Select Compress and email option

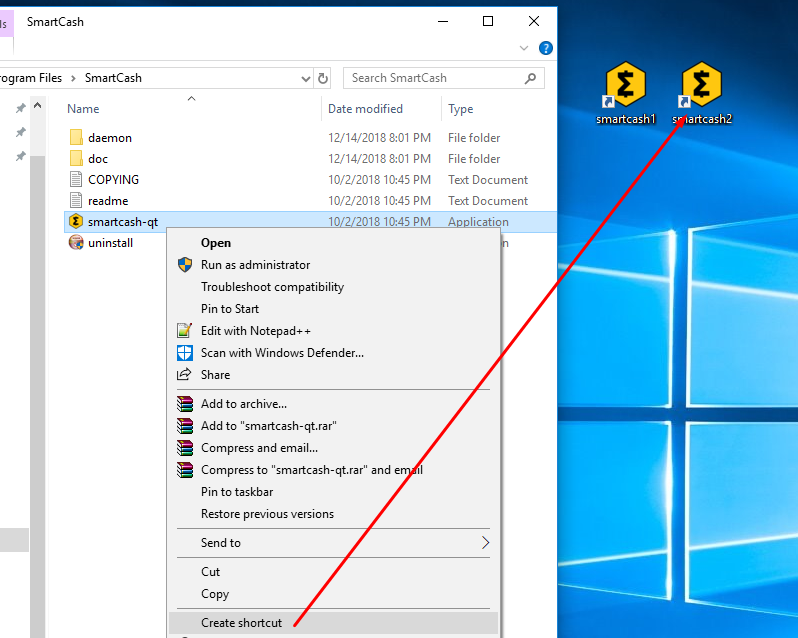pyautogui.click(x=260, y=448)
